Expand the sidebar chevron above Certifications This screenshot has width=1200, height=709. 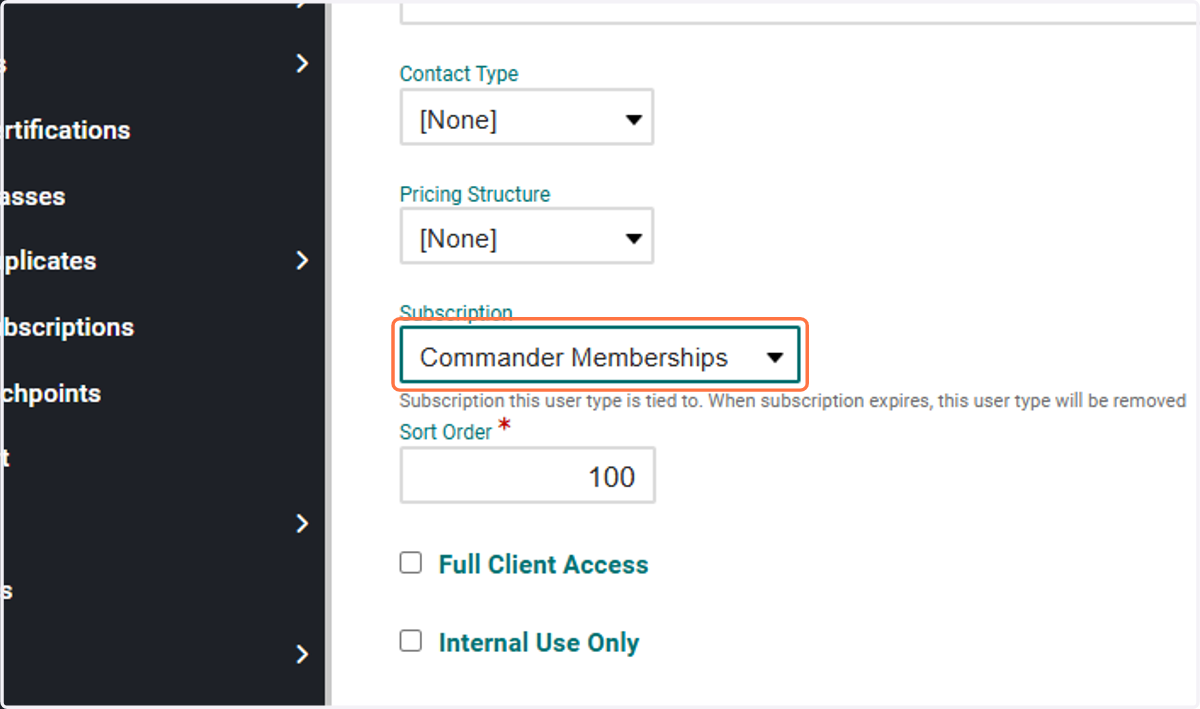303,64
